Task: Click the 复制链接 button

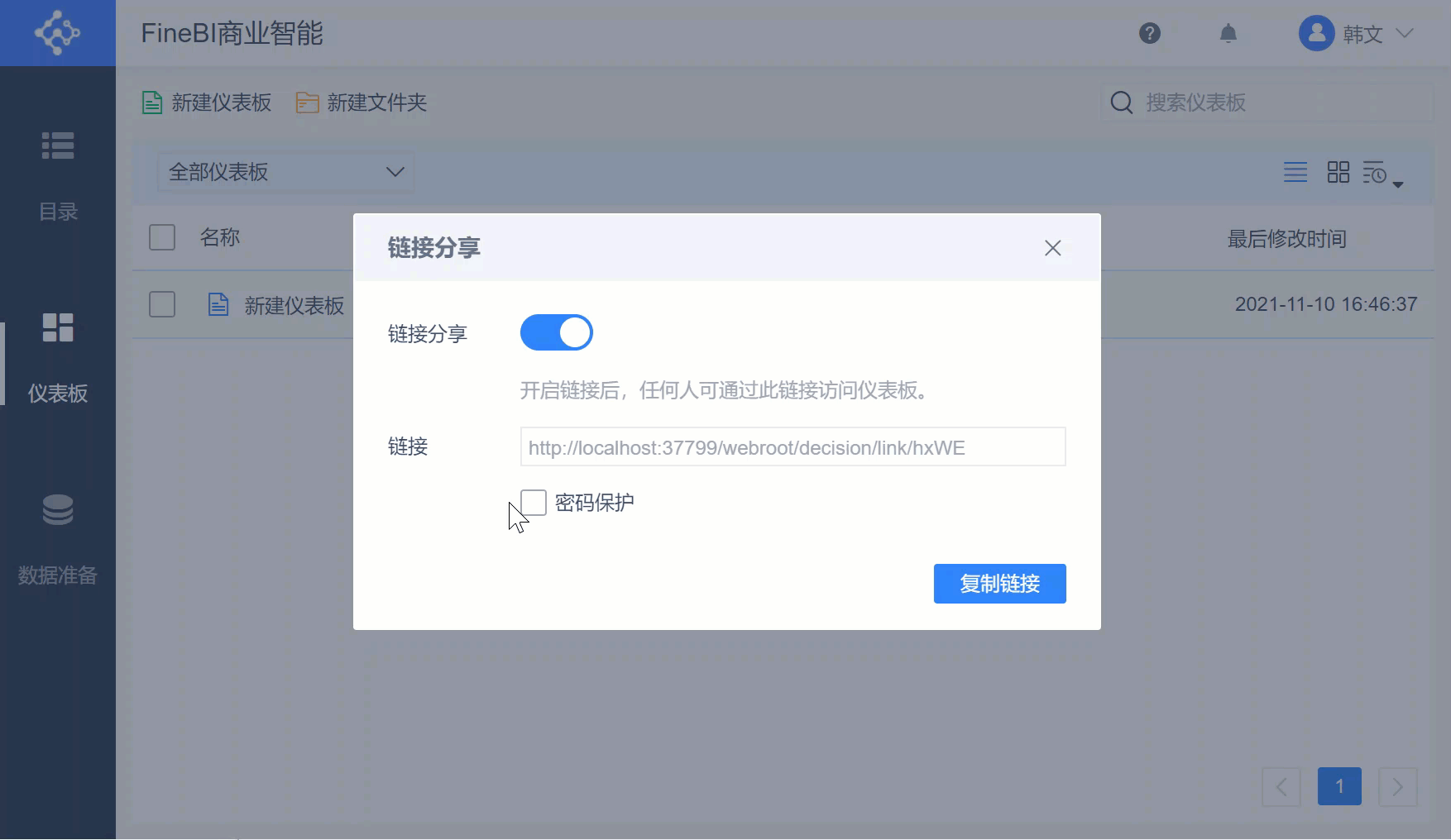Action: pos(999,583)
